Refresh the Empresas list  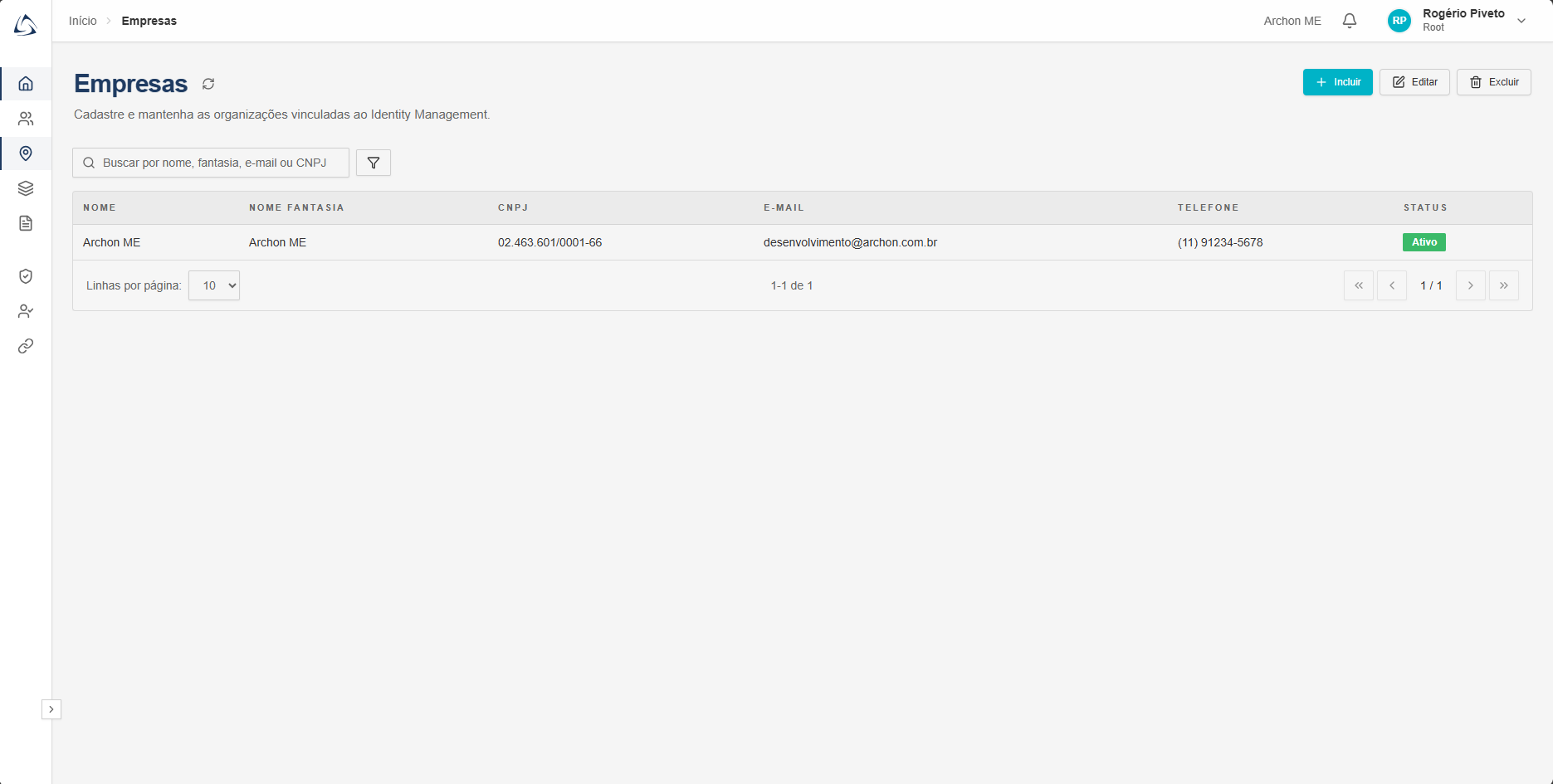pos(208,84)
